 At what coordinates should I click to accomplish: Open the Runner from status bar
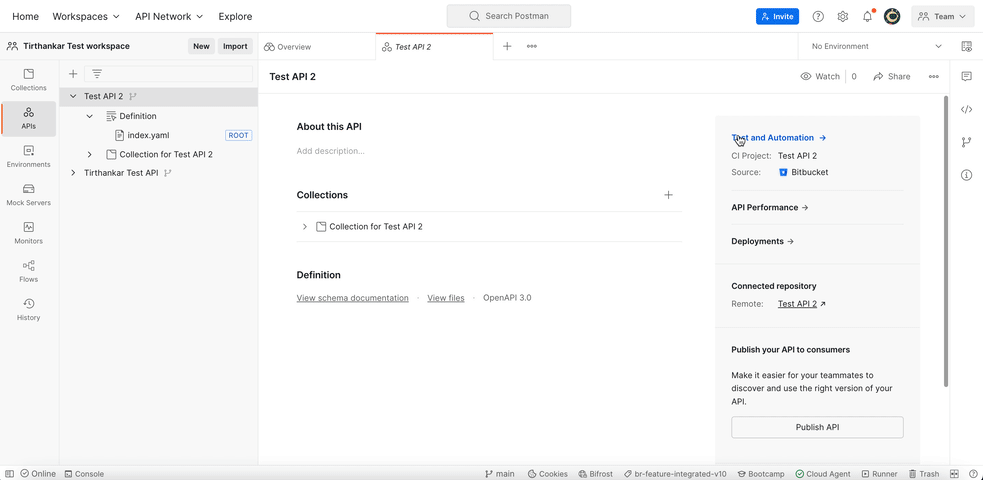click(880, 474)
